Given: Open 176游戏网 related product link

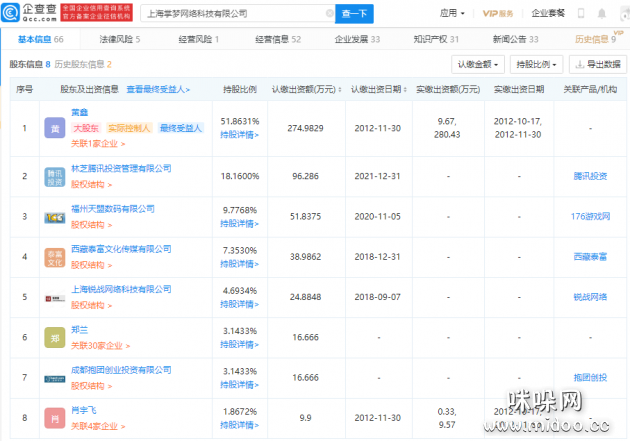Looking at the screenshot, I should (590, 216).
